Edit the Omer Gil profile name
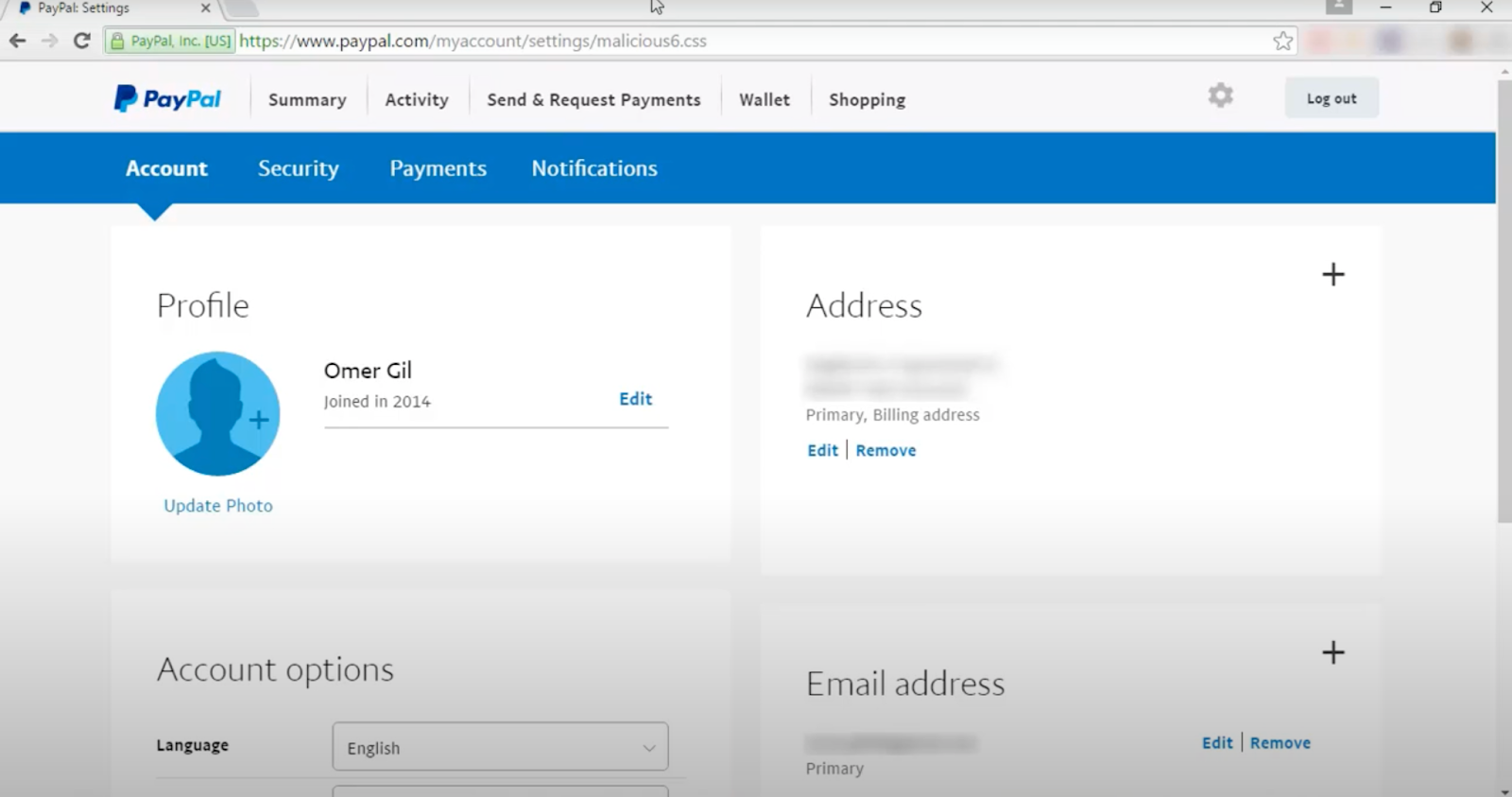This screenshot has height=797, width=1512. point(635,399)
